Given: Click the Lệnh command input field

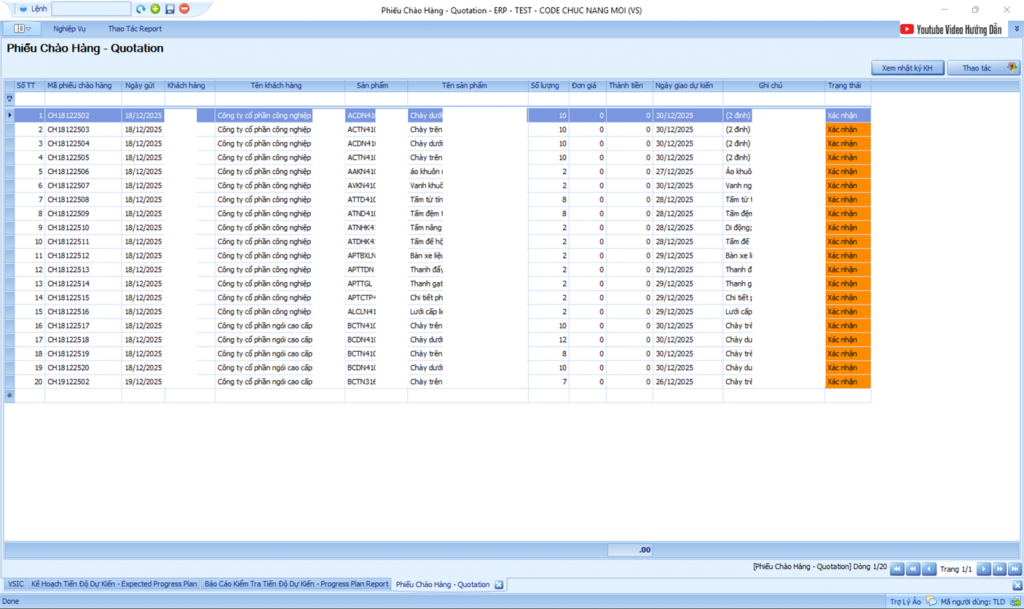Looking at the screenshot, I should click(91, 9).
